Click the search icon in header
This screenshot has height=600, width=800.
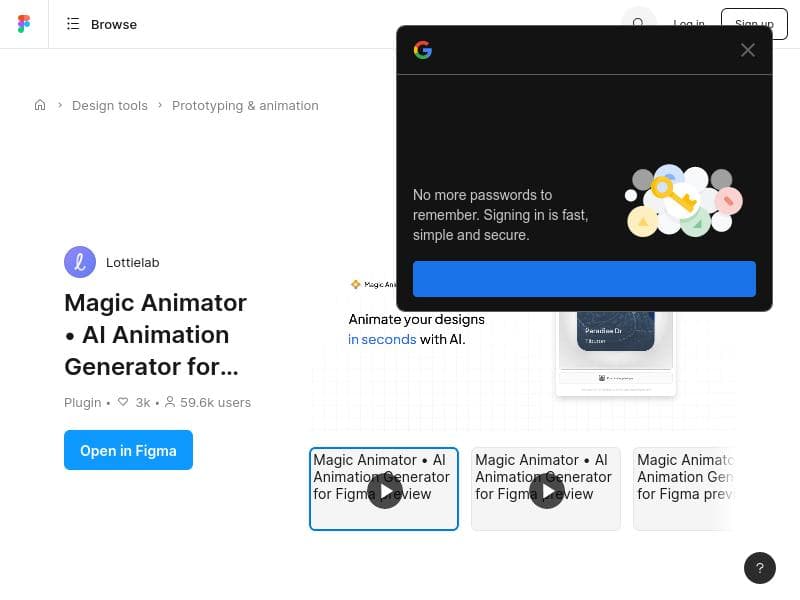tap(638, 23)
